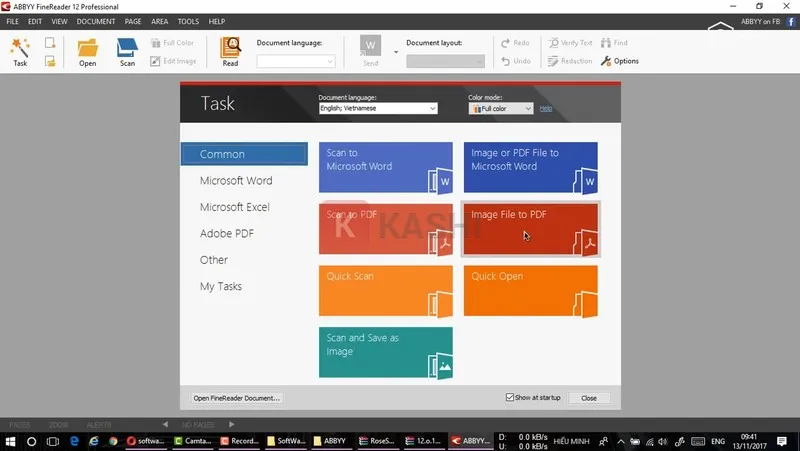The height and width of the screenshot is (451, 800).
Task: Click the Cortana circle taskbar icon
Action: click(31, 441)
